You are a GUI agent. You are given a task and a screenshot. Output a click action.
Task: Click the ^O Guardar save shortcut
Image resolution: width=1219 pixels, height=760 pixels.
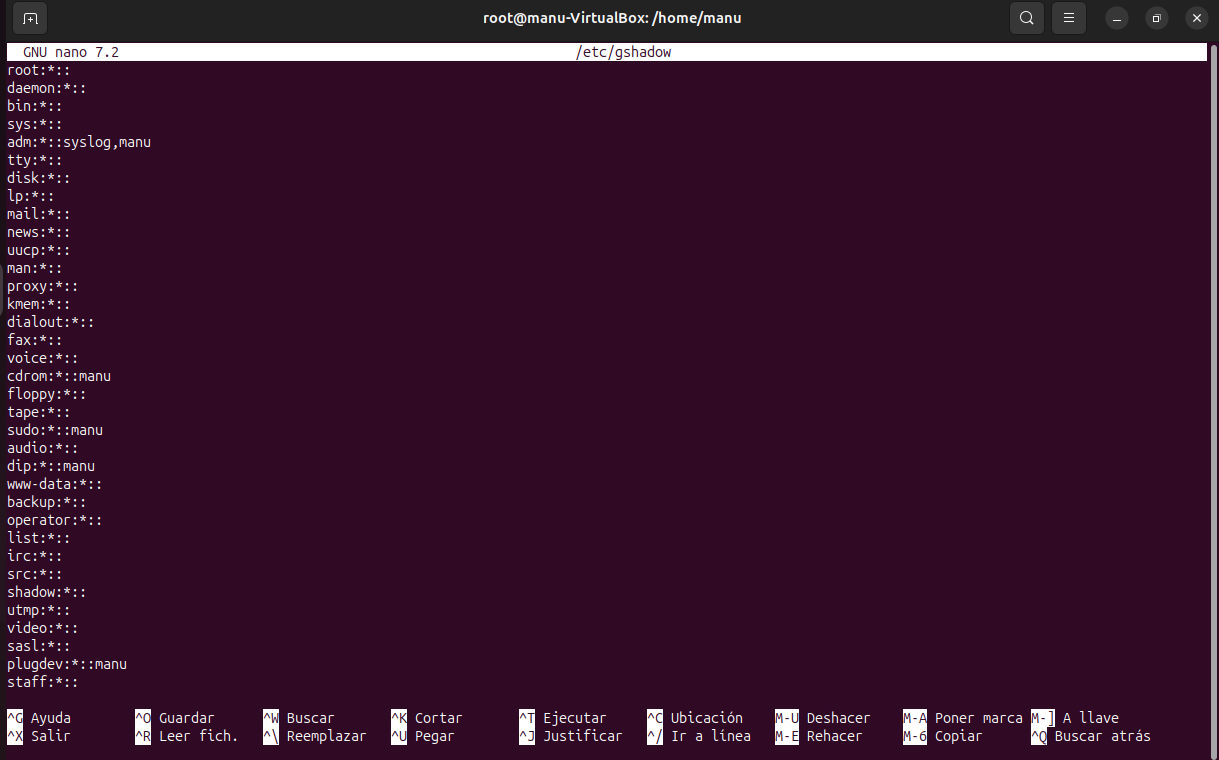(x=174, y=718)
